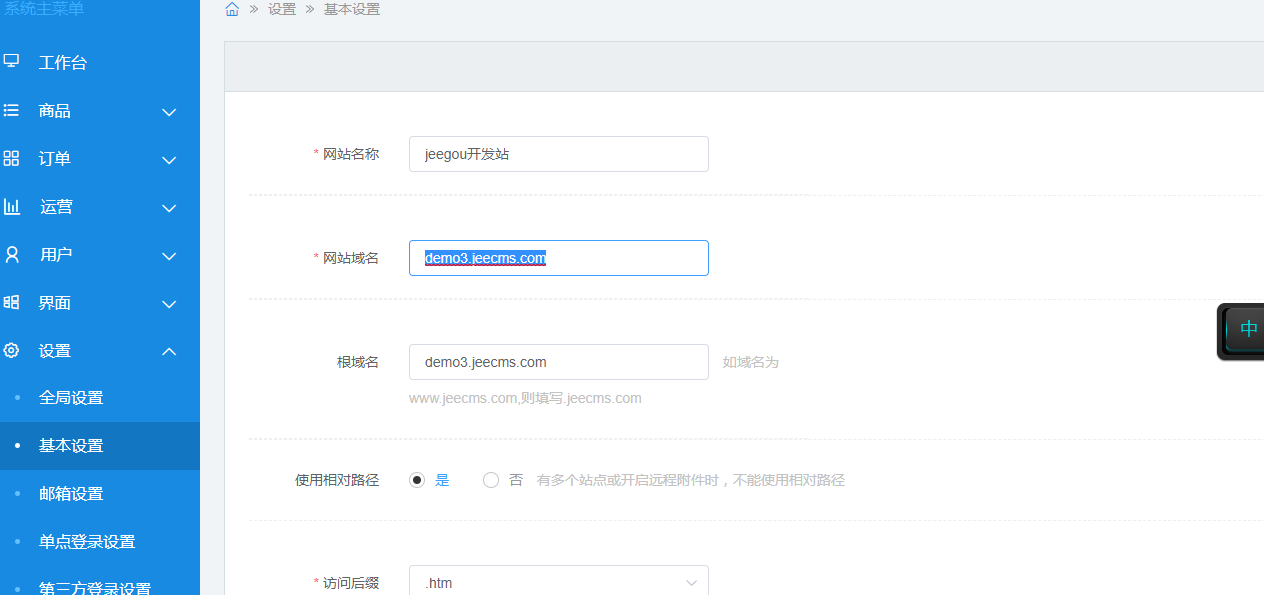Open 基本设置 submenu item
Image resolution: width=1264 pixels, height=595 pixels.
tap(100, 446)
